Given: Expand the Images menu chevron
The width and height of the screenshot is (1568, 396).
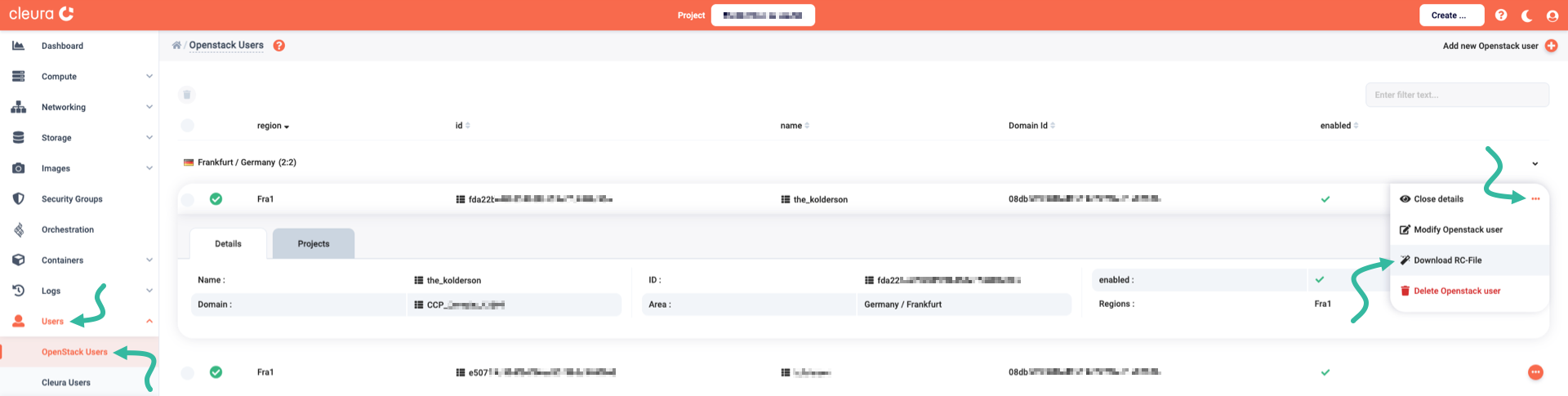Looking at the screenshot, I should 149,168.
